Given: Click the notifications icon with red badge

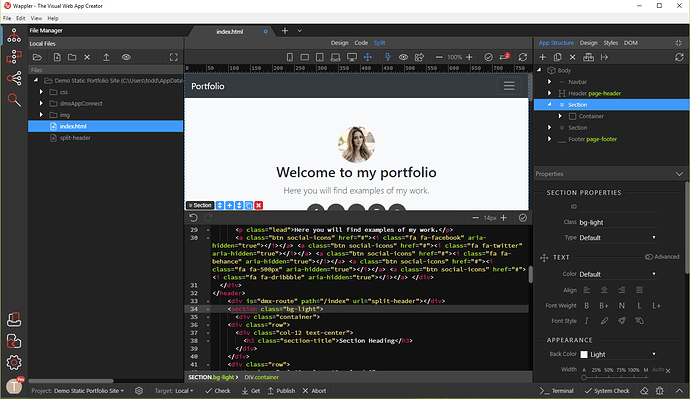Looking at the screenshot, I should click(x=504, y=57).
